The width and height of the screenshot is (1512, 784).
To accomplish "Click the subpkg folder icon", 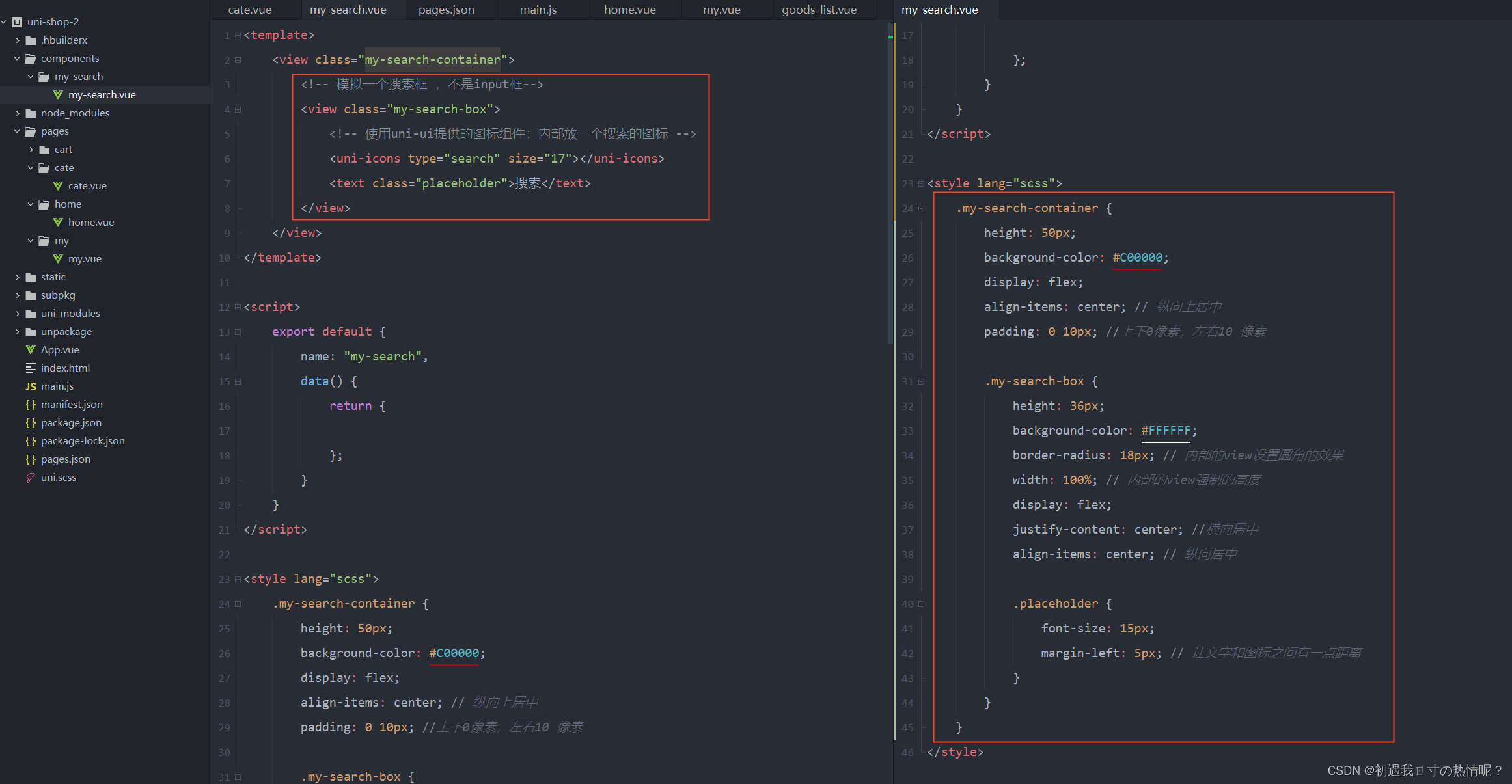I will click(x=31, y=295).
